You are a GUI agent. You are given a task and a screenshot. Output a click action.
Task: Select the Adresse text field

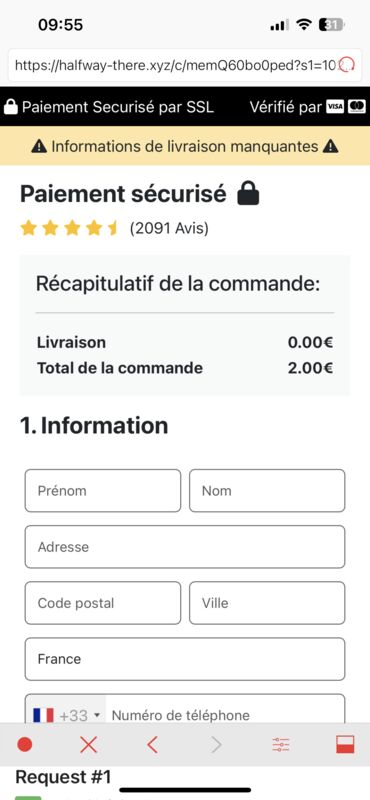(x=185, y=546)
